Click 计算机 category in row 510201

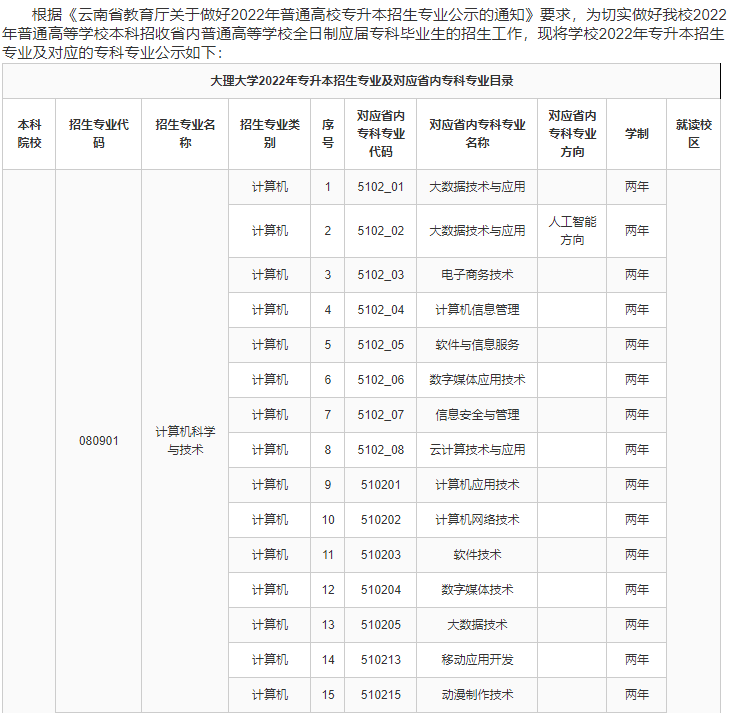pos(270,485)
